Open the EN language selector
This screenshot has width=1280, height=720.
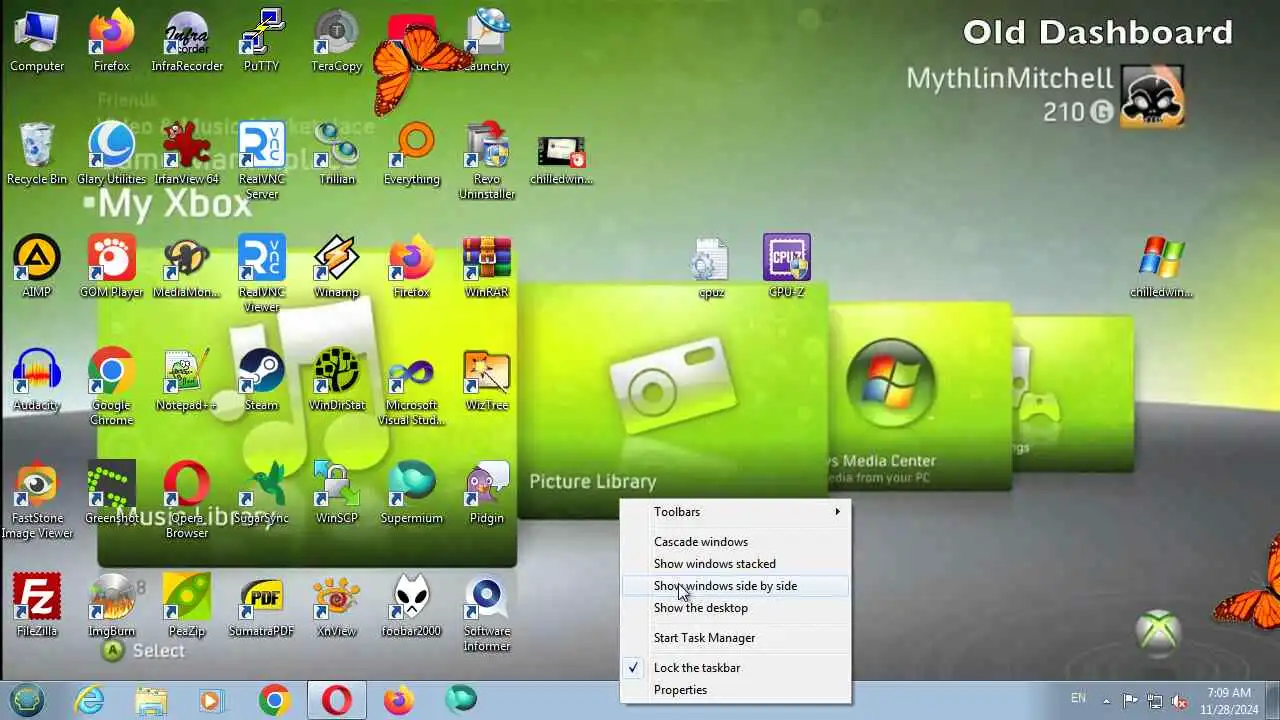pos(1078,698)
